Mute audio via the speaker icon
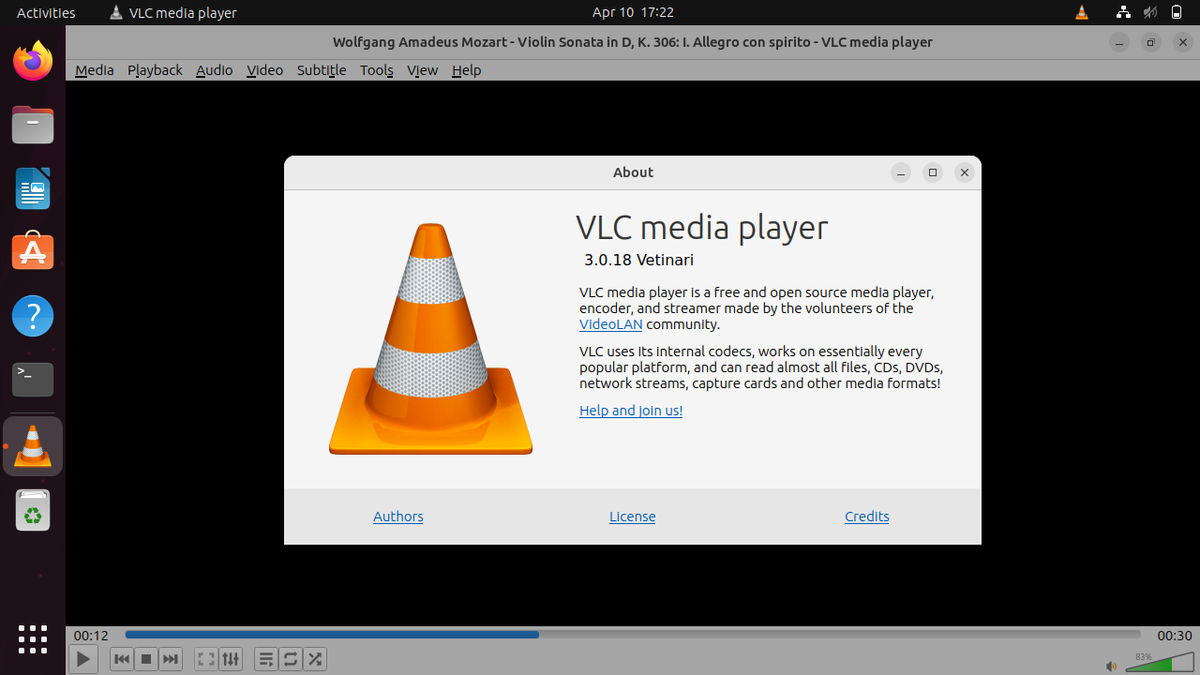 point(1110,664)
